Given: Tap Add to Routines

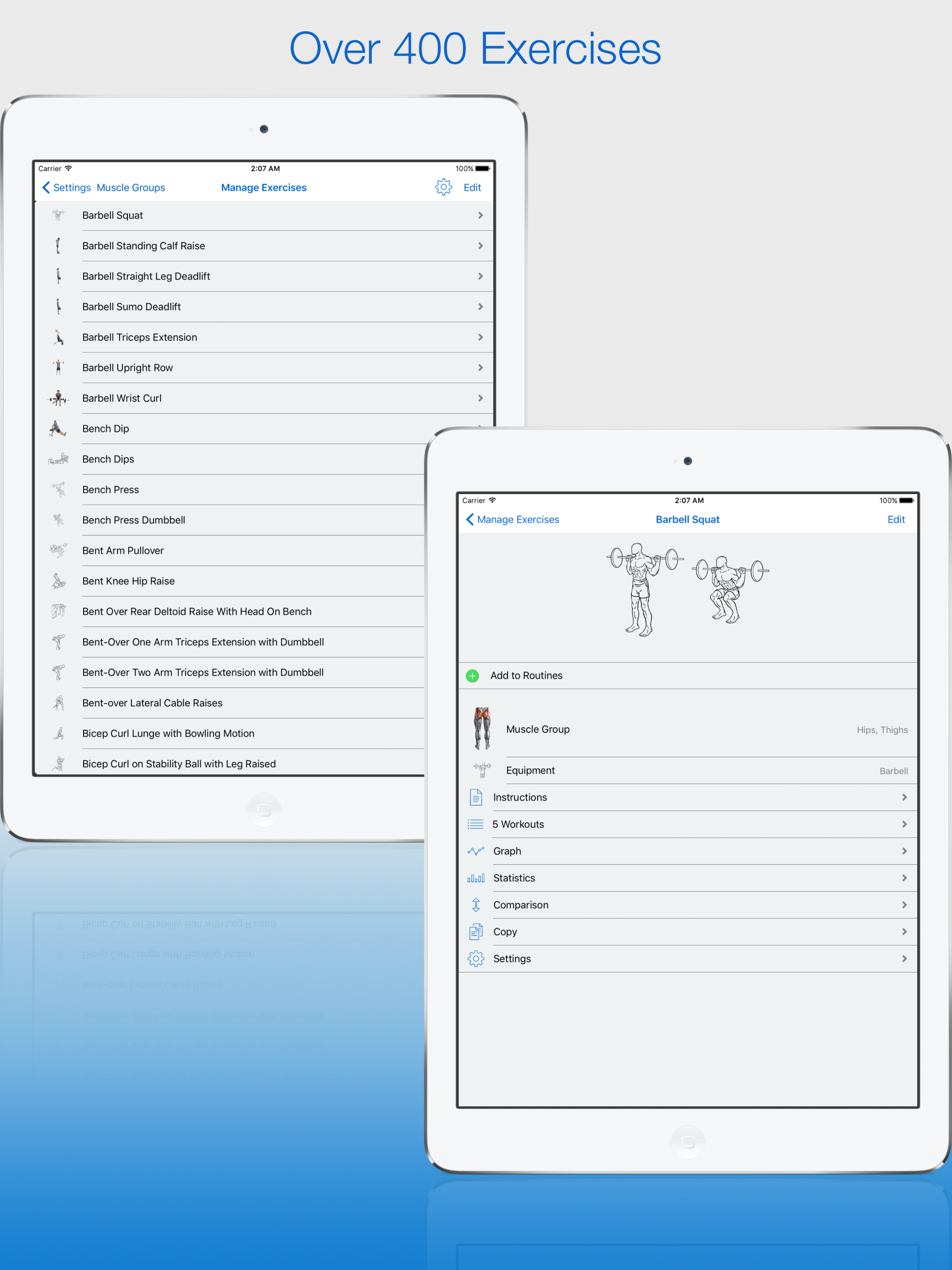Looking at the screenshot, I should (x=688, y=676).
